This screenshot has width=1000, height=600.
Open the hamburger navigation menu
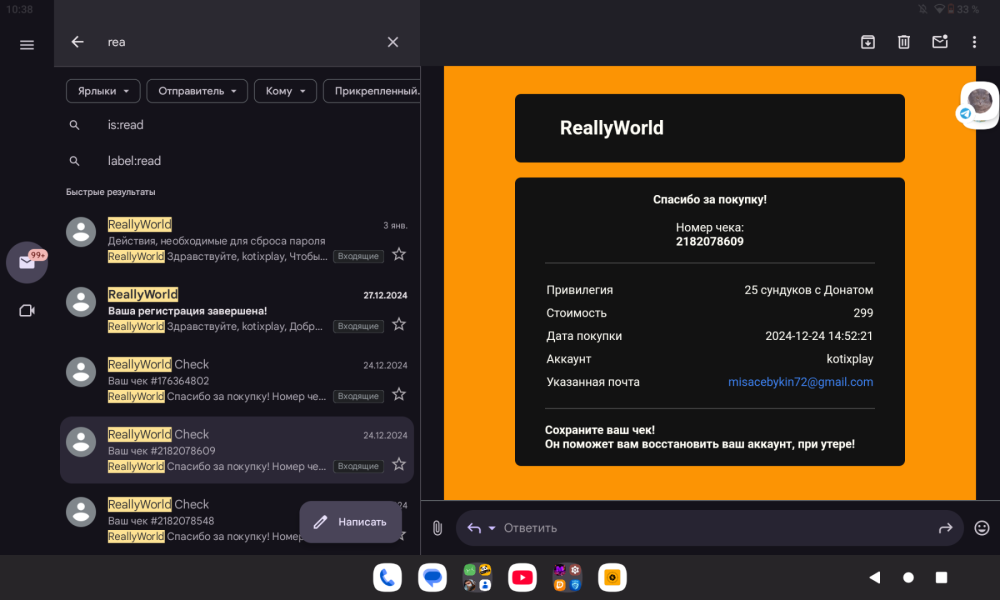pos(27,45)
